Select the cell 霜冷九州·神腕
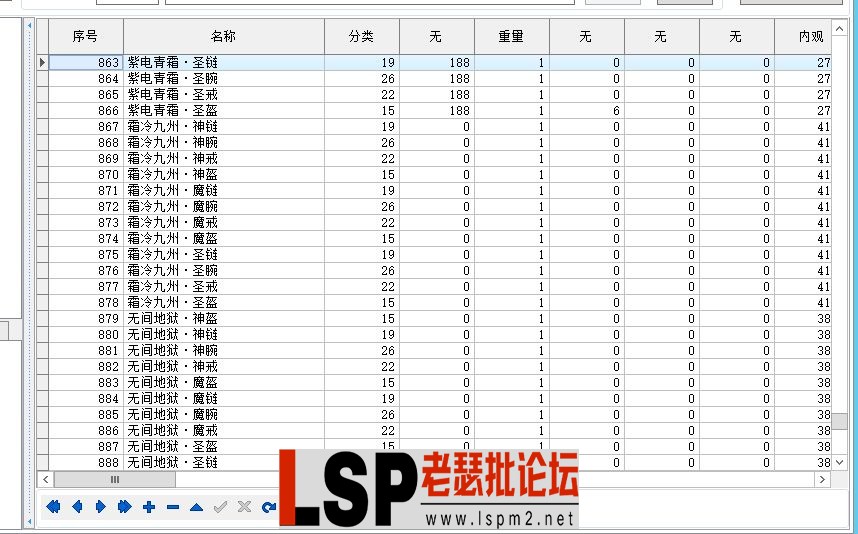Image resolution: width=858 pixels, height=534 pixels. point(224,142)
